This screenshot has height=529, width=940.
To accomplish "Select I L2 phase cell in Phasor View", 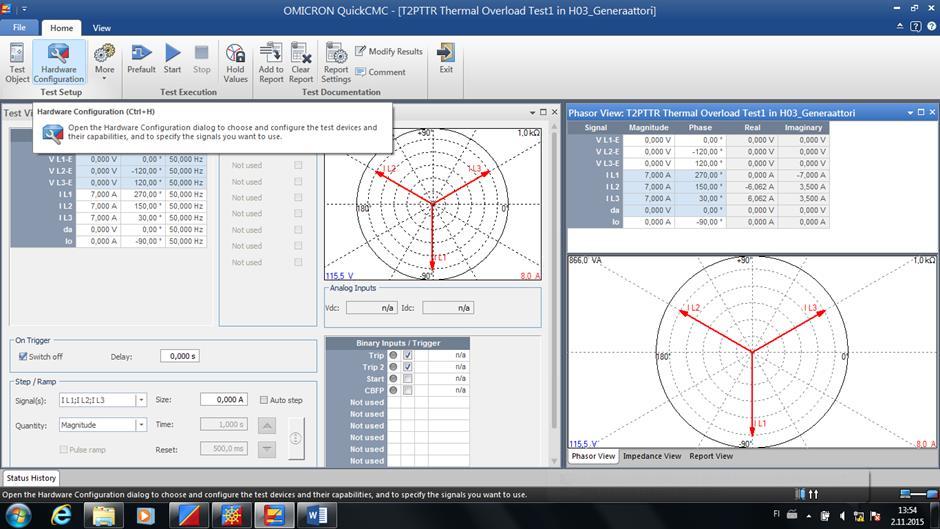I will point(700,187).
